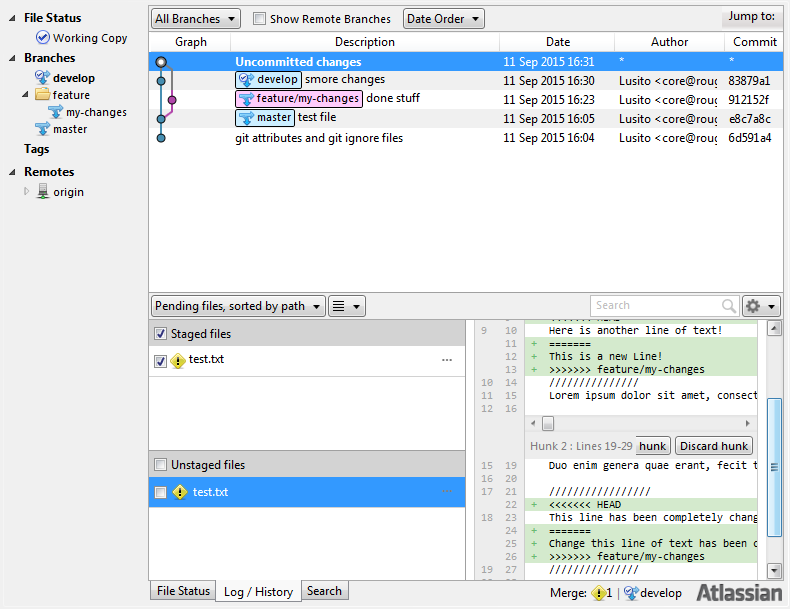Click the Stage hunk button for Hunk 2
Screen dimensions: 790x609
pos(652,446)
